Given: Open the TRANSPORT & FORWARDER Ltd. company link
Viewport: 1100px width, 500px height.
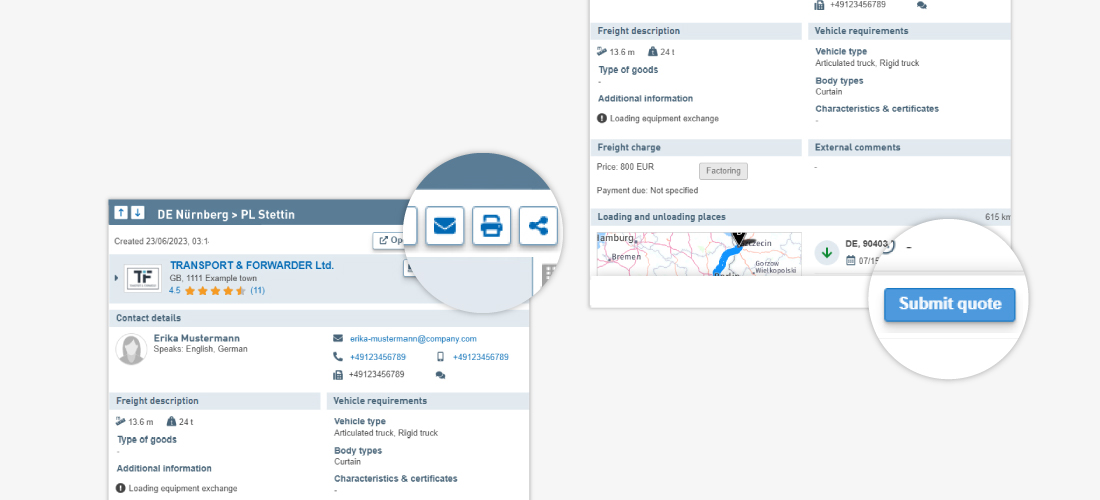Looking at the screenshot, I should pos(251,265).
